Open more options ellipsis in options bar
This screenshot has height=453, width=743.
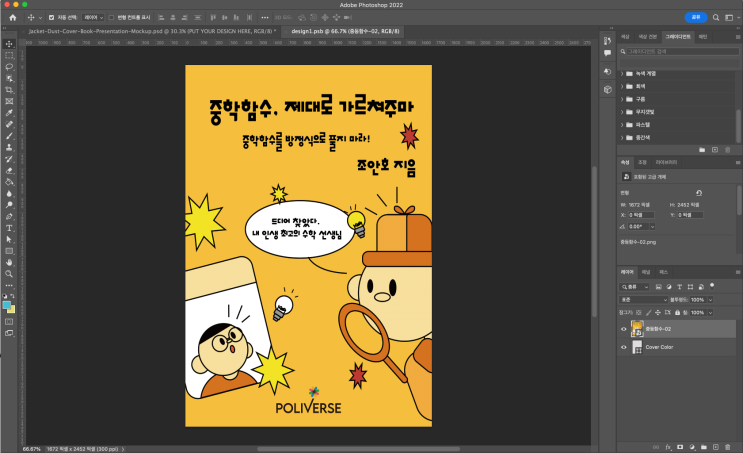(x=264, y=18)
